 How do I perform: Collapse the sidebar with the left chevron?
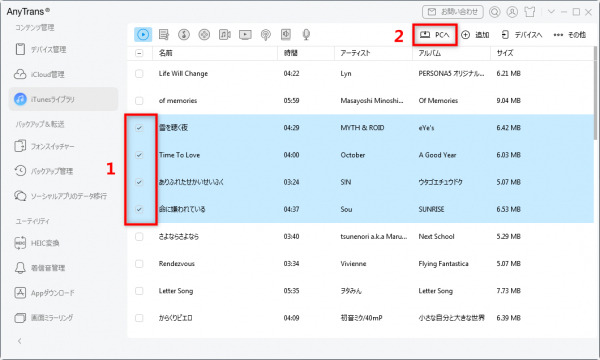point(20,341)
